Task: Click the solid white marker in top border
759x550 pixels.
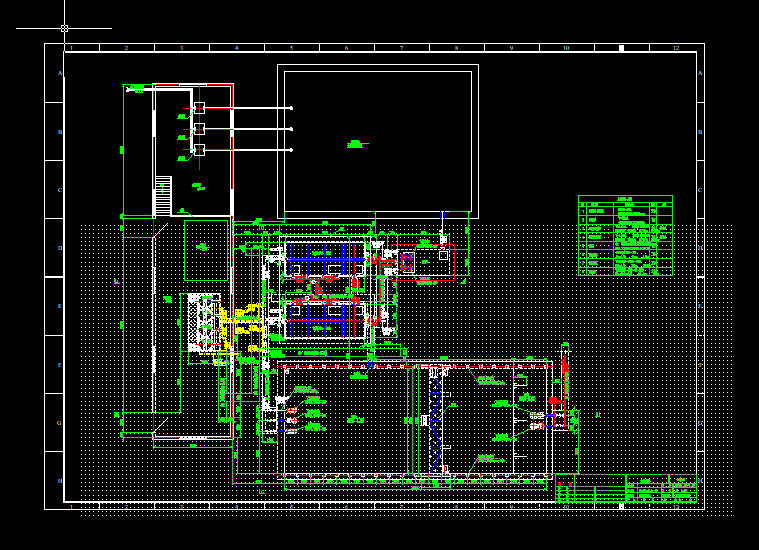Action: [622, 48]
